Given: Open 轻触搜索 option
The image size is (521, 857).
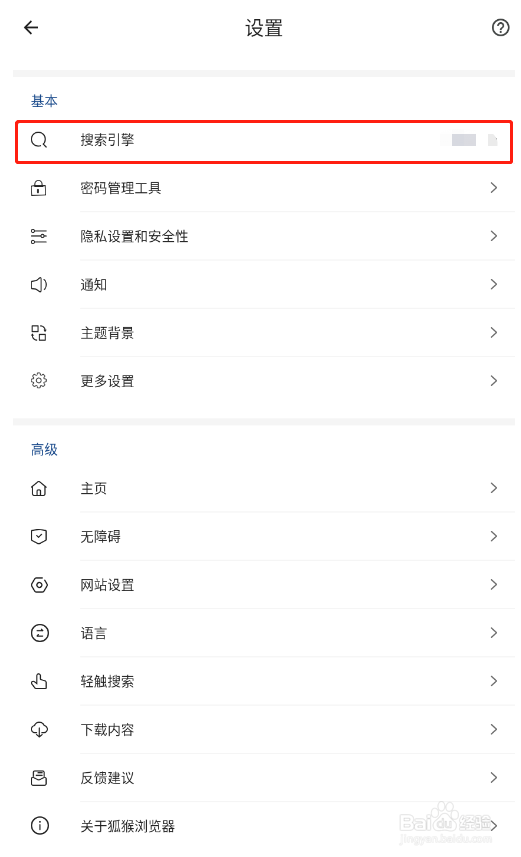Looking at the screenshot, I should pyautogui.click(x=264, y=681).
